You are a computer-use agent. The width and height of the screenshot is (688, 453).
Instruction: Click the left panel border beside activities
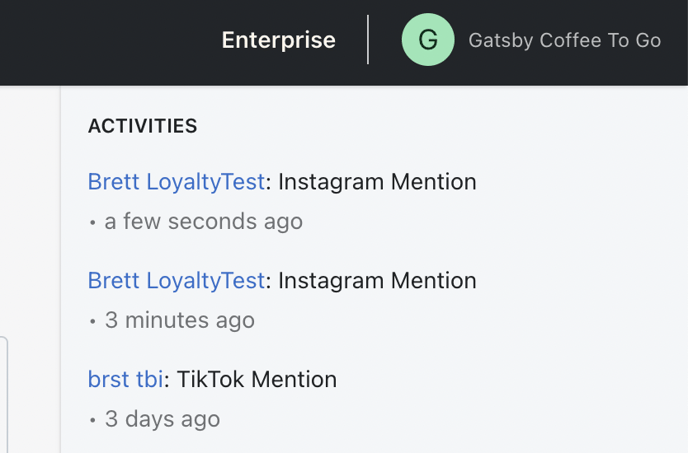click(60, 270)
